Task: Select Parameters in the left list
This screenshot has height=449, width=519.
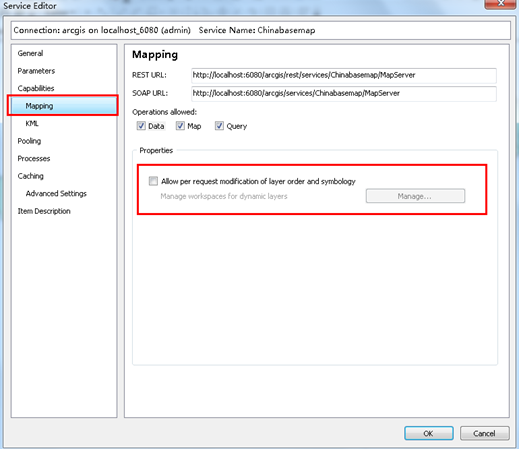Action: 36,71
